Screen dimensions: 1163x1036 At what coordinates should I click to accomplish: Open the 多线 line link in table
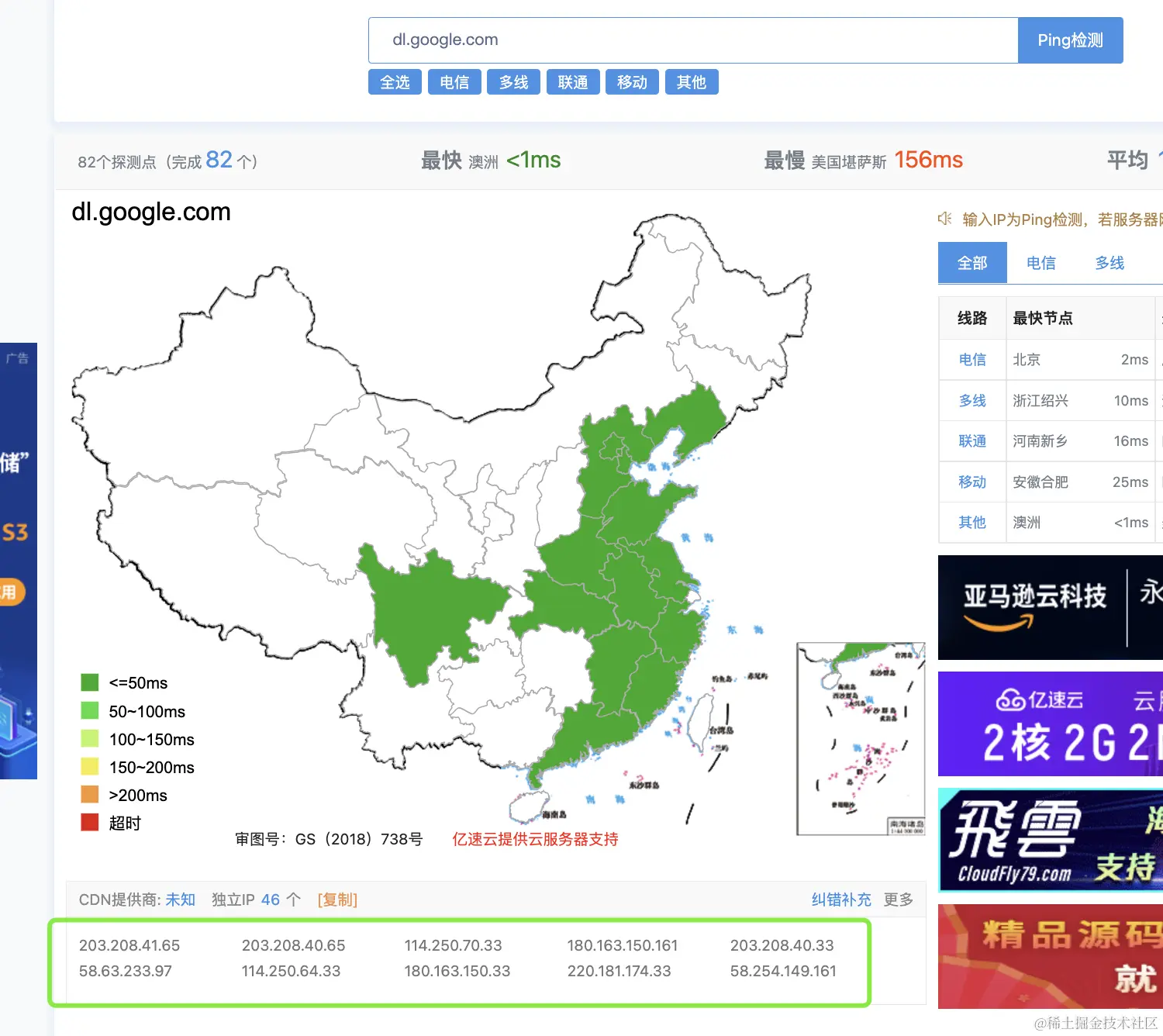[972, 401]
